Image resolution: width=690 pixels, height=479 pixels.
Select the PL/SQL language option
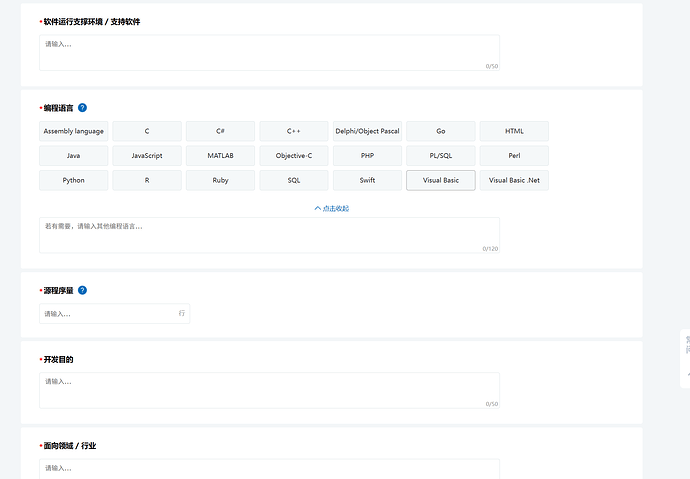(x=440, y=156)
